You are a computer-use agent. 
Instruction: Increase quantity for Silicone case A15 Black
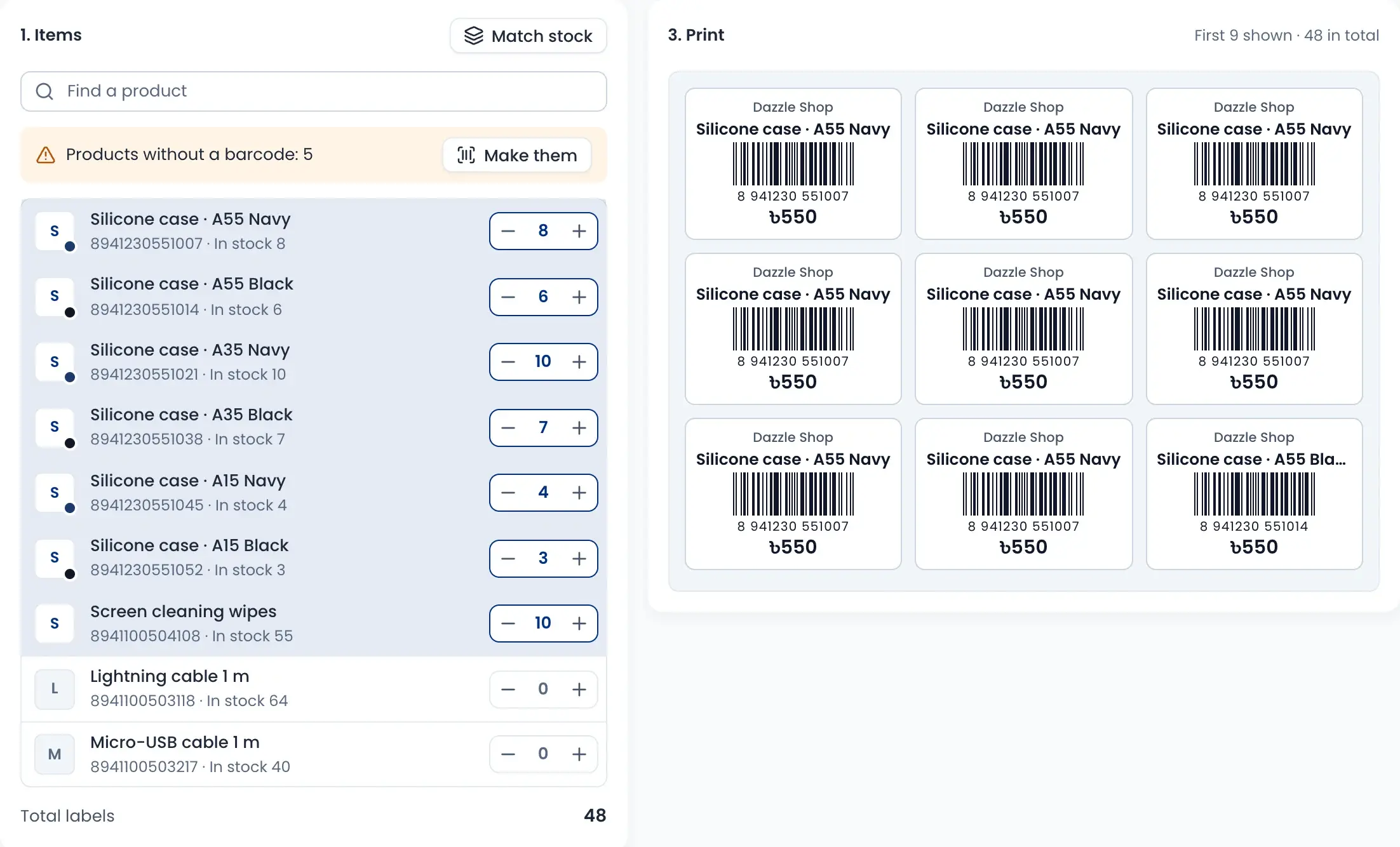(579, 559)
